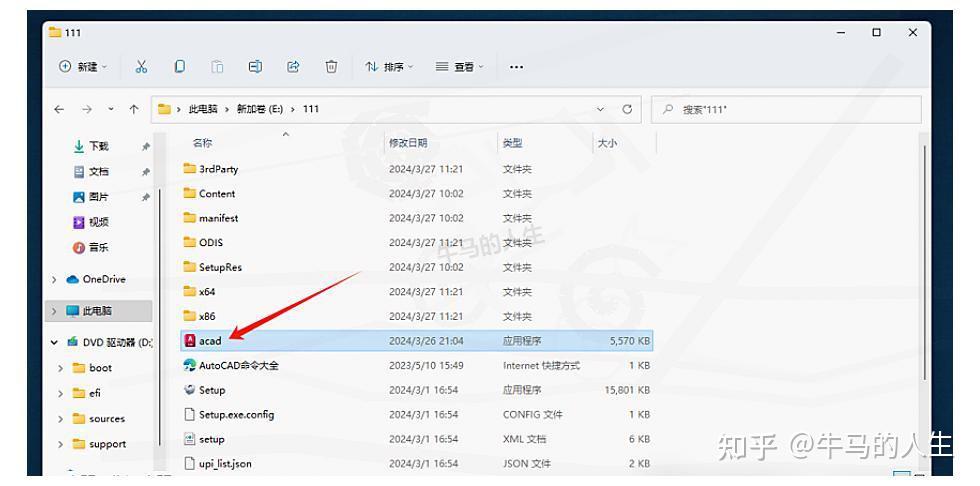The image size is (980, 486).
Task: Expand the OneDrive tree node
Action: pos(55,280)
